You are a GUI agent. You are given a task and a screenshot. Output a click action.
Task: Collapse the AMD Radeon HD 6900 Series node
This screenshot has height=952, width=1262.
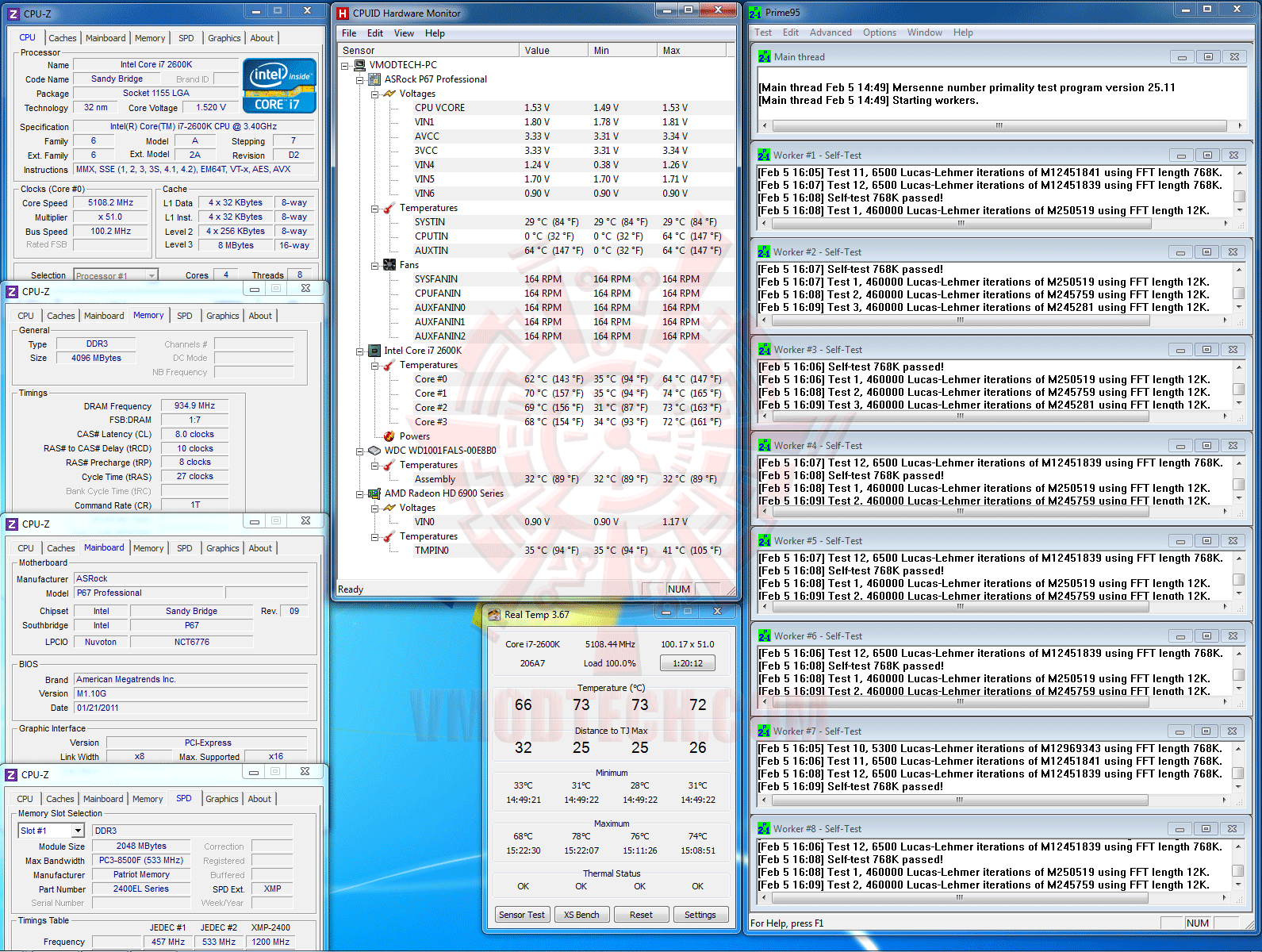[x=360, y=494]
